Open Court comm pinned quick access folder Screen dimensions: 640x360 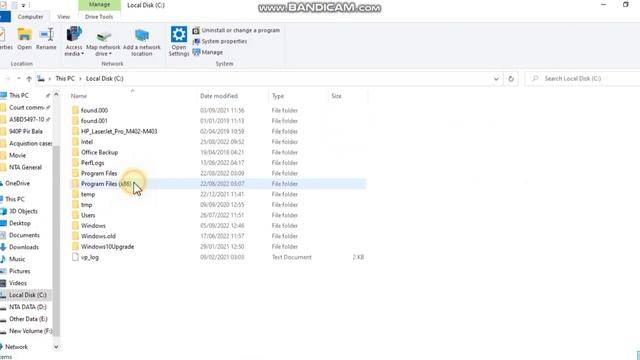[26, 107]
